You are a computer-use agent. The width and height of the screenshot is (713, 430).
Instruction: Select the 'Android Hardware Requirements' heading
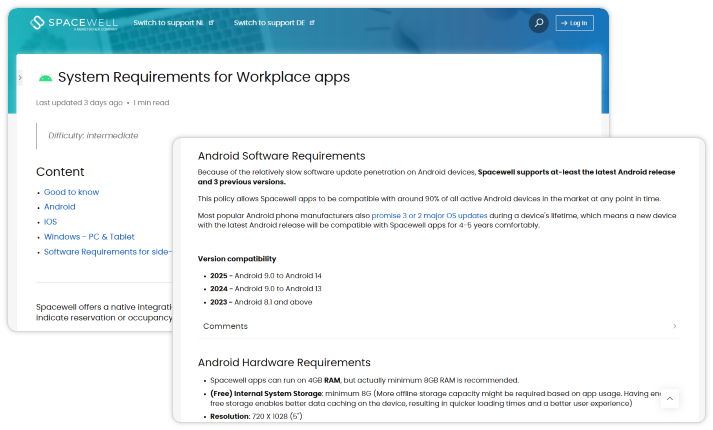[284, 362]
